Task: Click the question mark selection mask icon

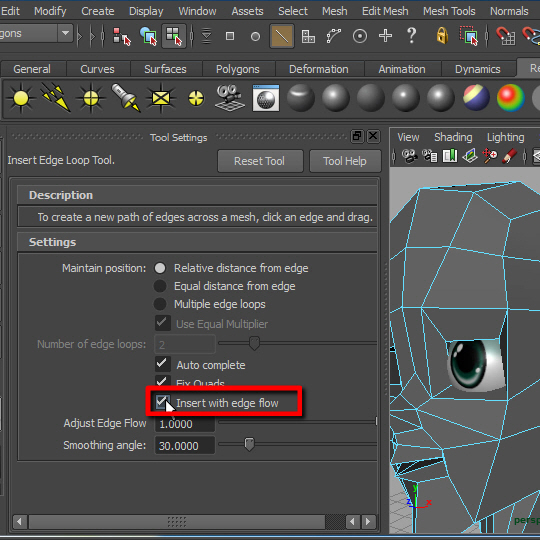Action: point(411,35)
